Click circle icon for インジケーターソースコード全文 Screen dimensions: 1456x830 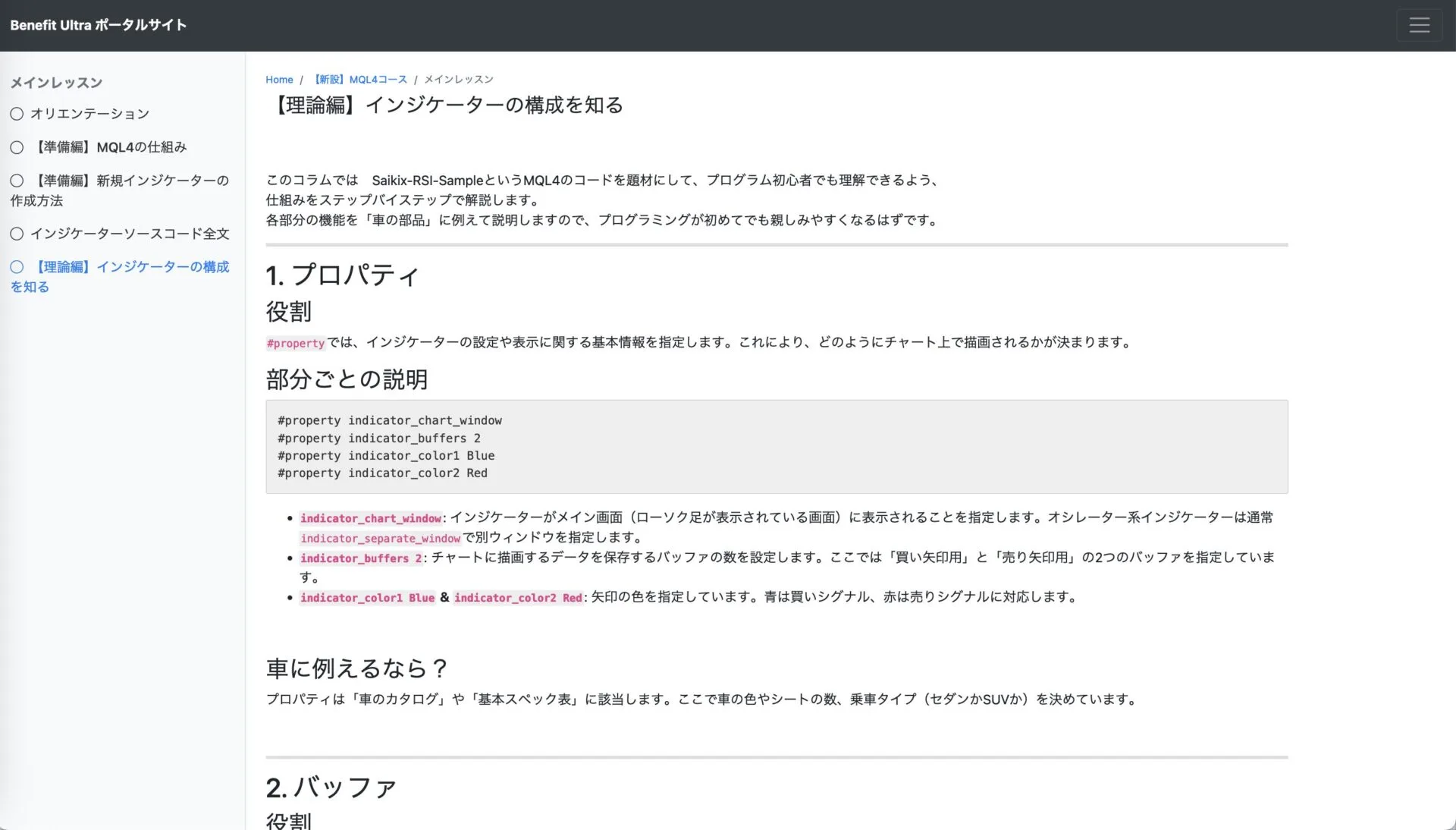click(x=17, y=234)
